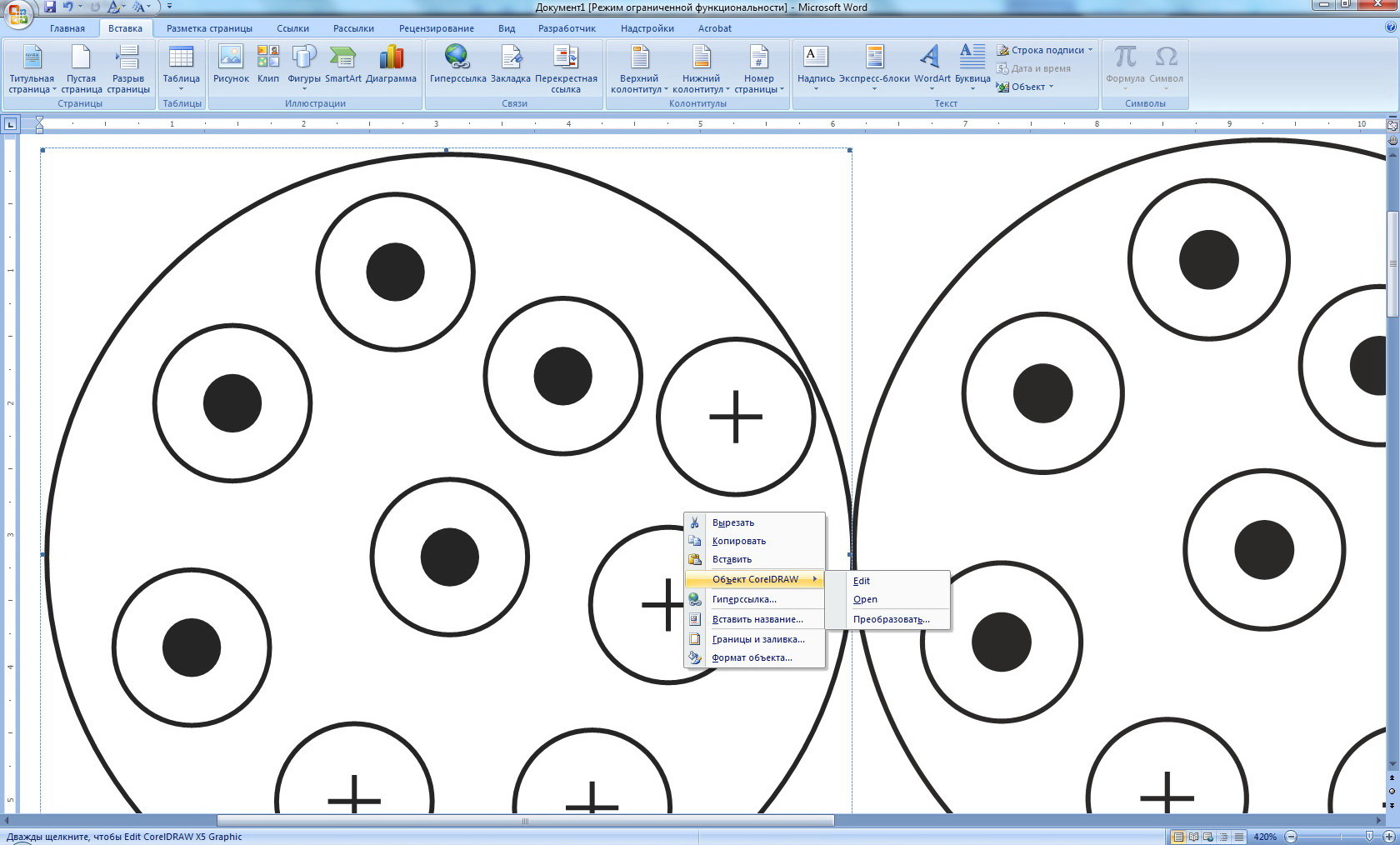Undo the last action

point(67,7)
